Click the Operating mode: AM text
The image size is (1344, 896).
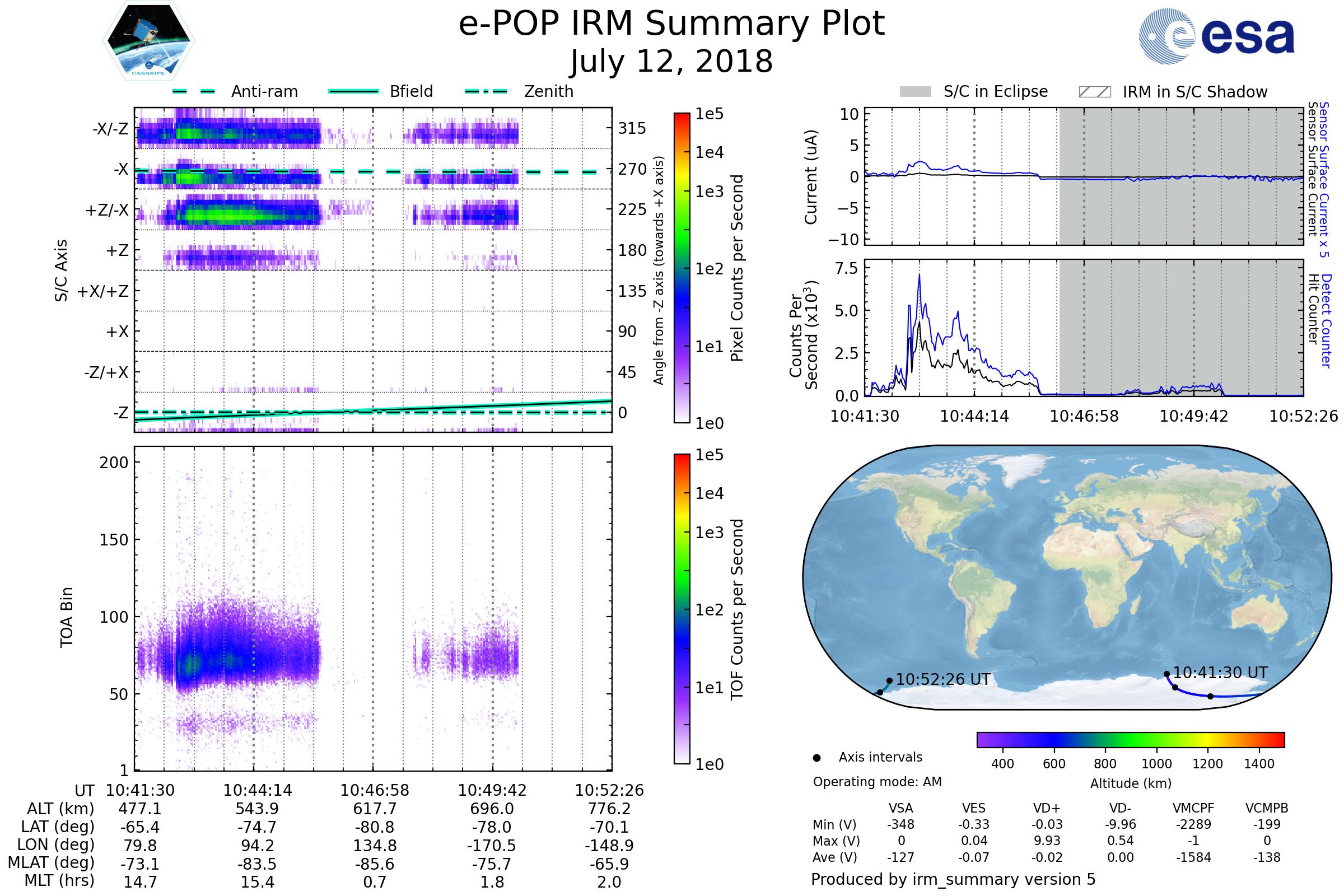point(877,782)
